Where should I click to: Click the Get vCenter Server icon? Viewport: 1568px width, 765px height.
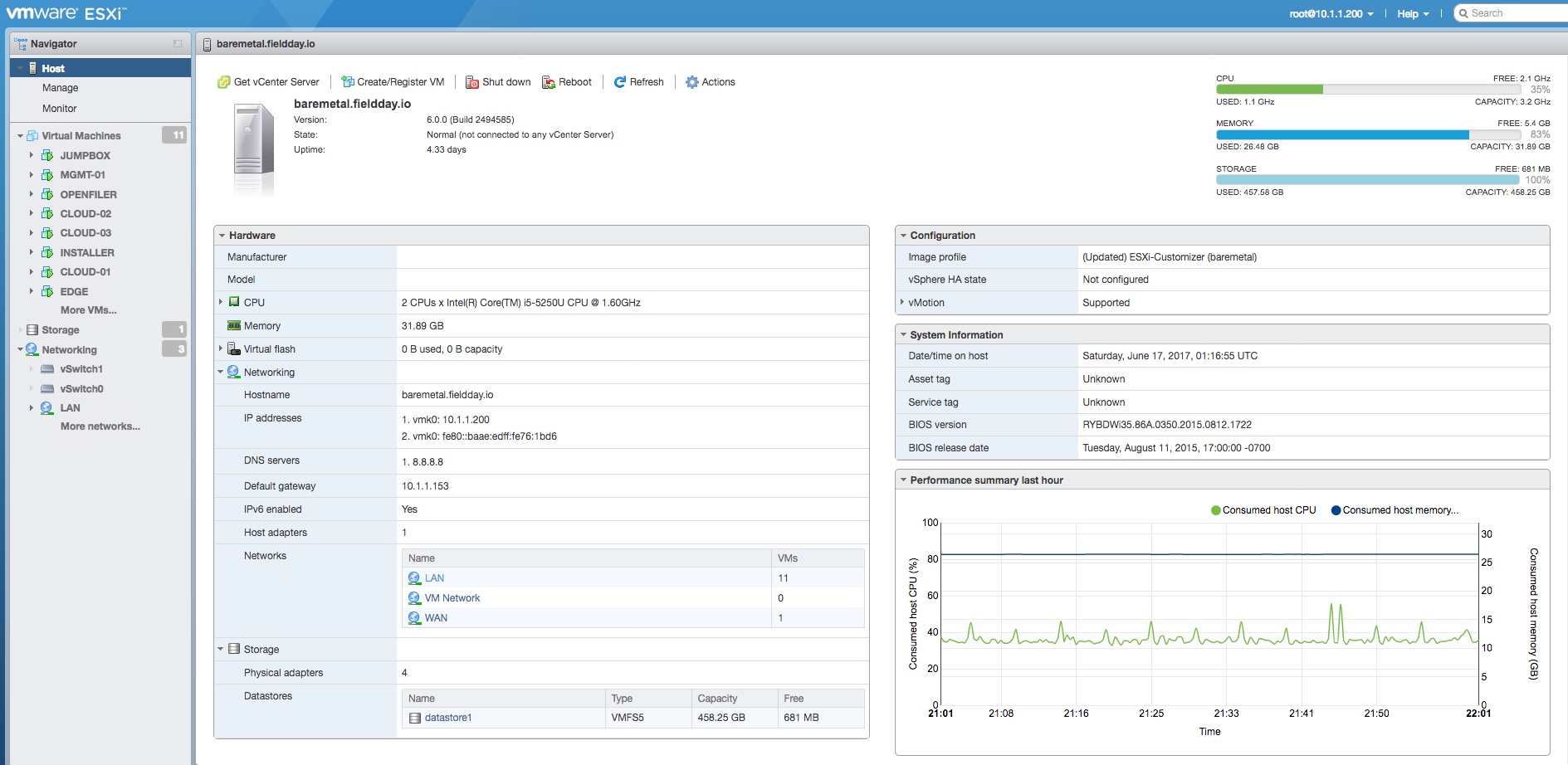(x=223, y=82)
